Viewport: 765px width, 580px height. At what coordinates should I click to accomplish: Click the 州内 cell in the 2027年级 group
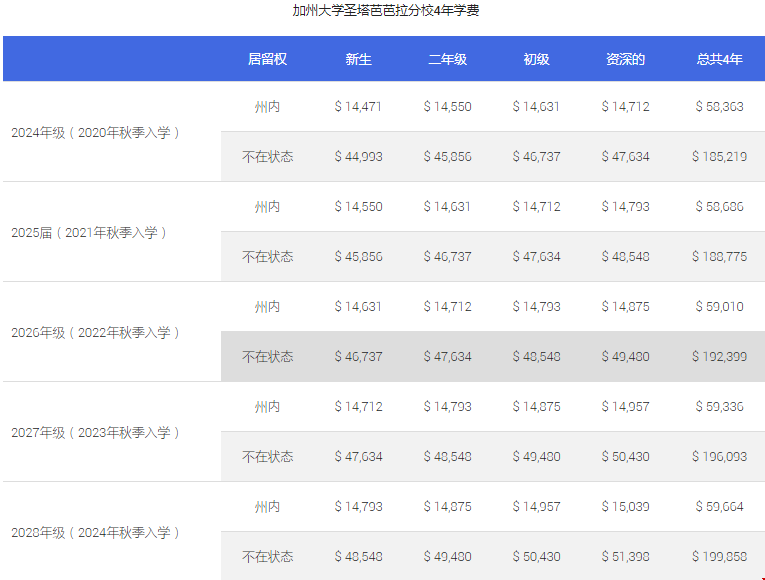click(267, 406)
